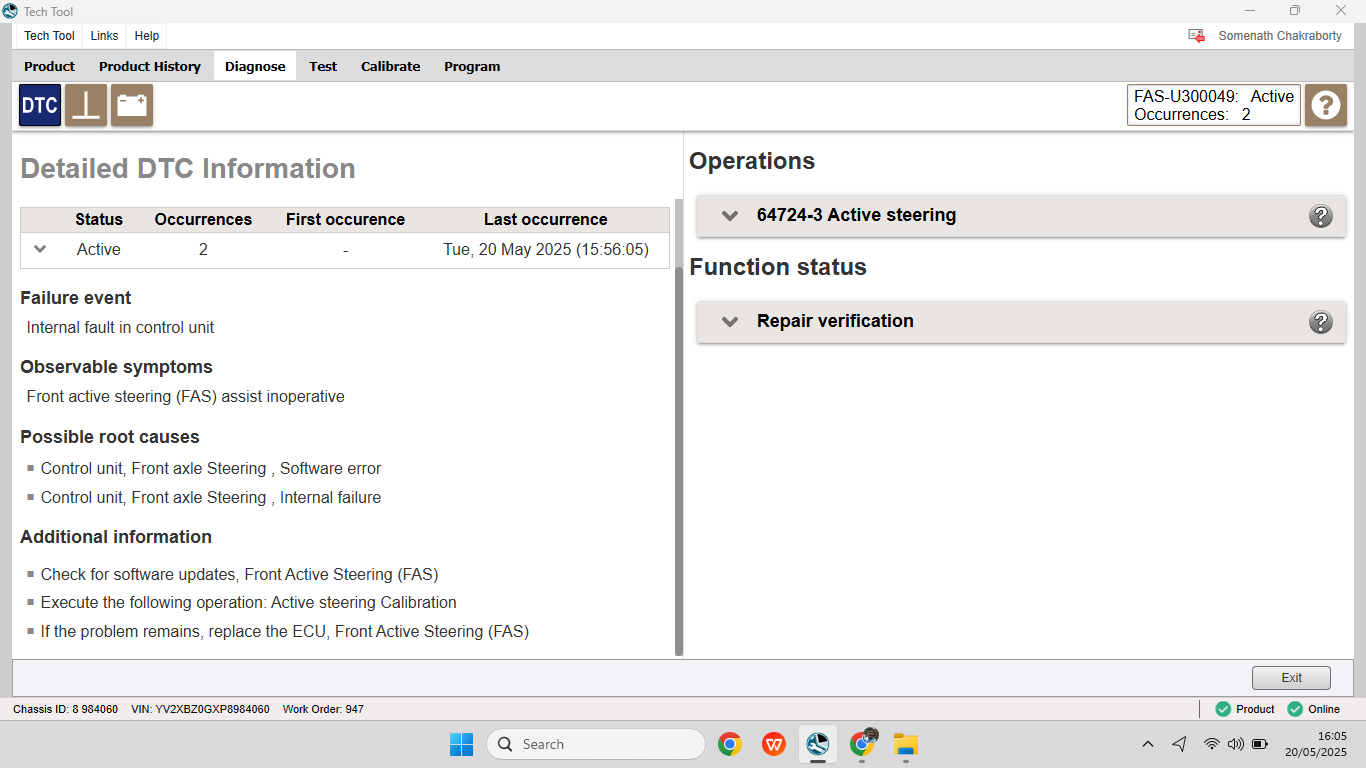Open the DTC icon view
The image size is (1366, 768).
(40, 105)
